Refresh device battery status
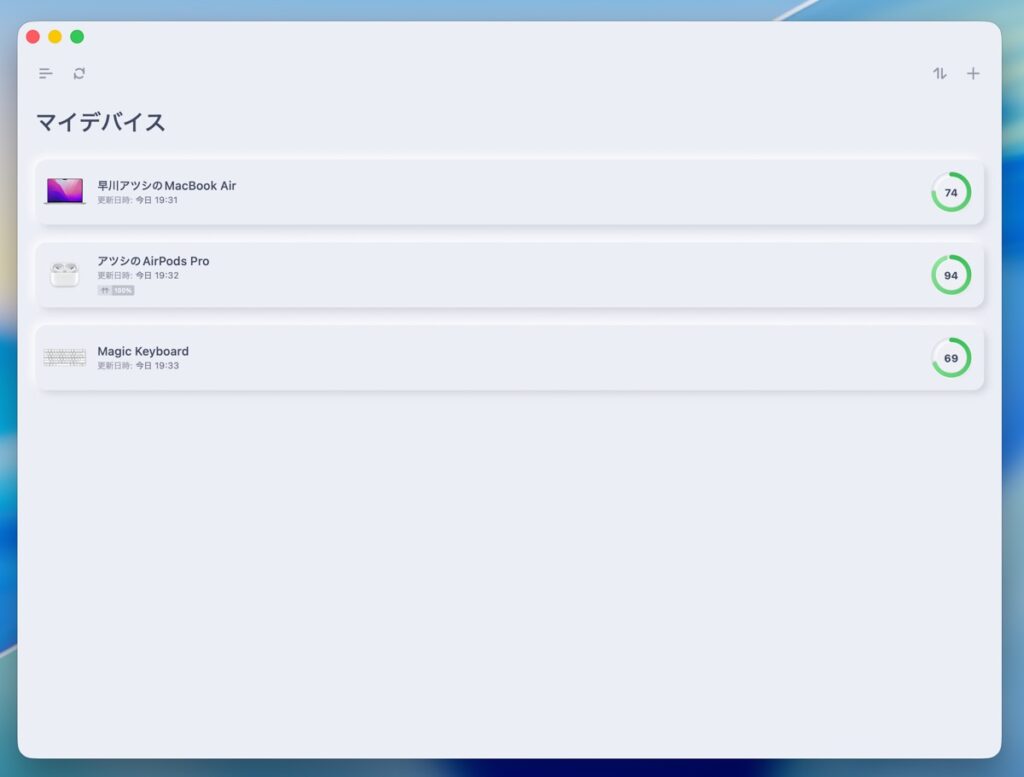This screenshot has width=1024, height=777. pos(79,73)
